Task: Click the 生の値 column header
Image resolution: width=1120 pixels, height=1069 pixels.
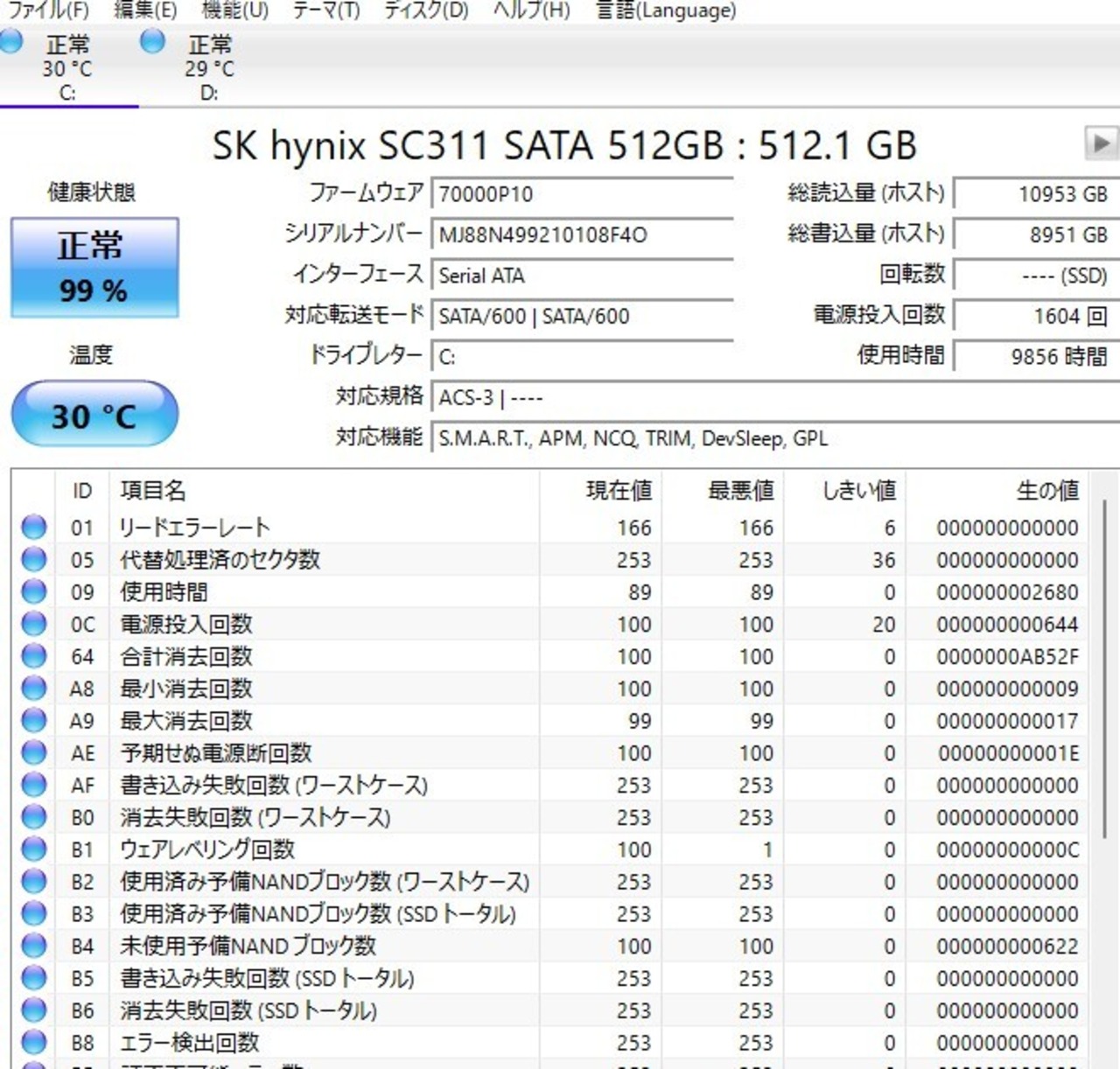Action: click(x=1046, y=491)
